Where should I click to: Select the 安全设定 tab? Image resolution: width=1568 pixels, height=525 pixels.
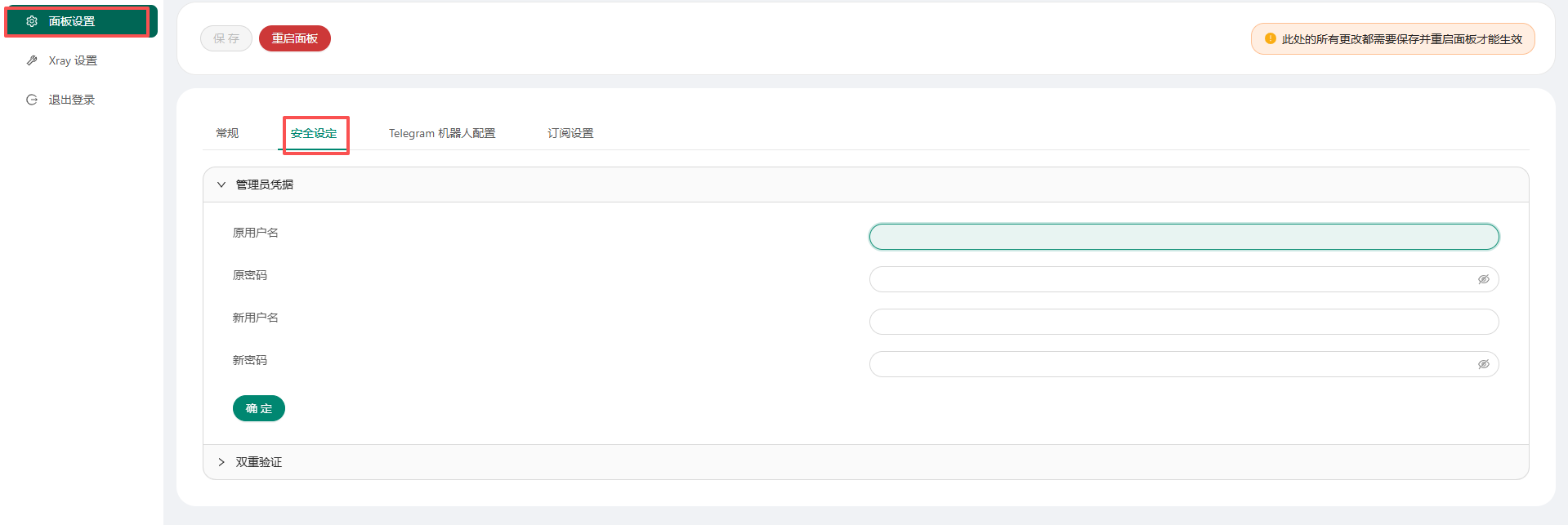pyautogui.click(x=314, y=133)
